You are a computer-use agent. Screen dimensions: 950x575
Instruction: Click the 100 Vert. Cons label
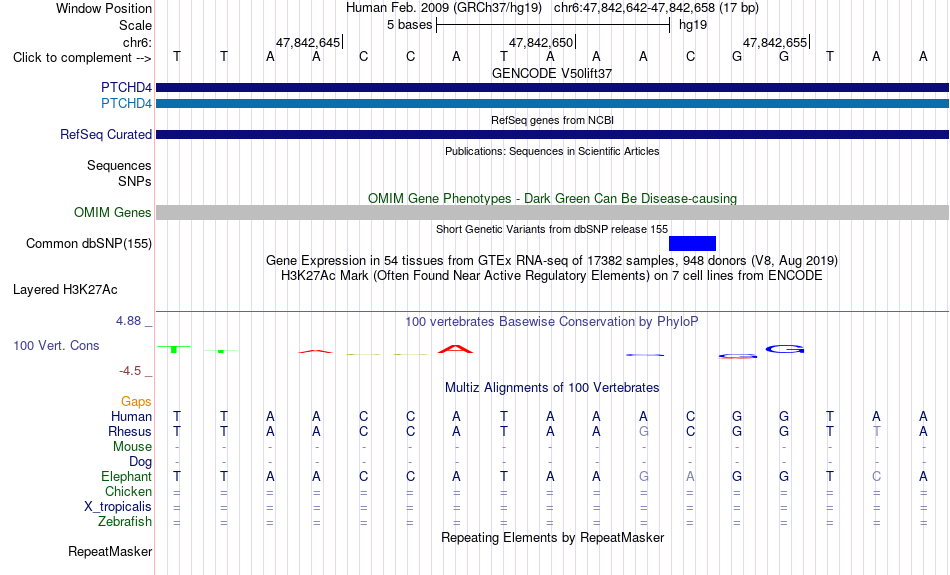(x=56, y=345)
